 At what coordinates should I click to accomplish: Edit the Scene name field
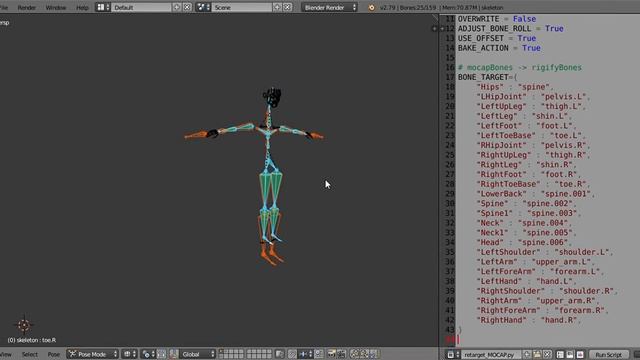242,7
